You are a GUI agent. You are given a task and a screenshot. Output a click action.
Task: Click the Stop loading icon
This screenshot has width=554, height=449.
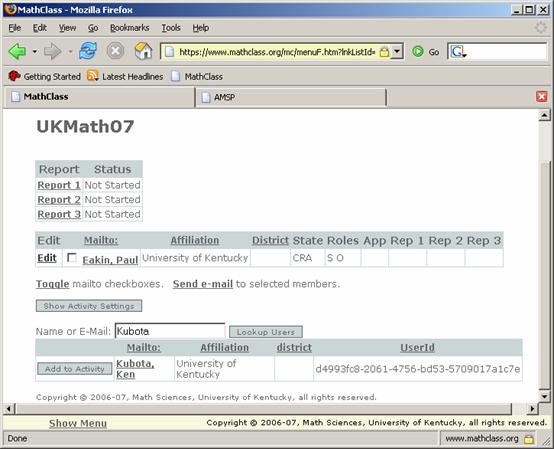click(115, 51)
